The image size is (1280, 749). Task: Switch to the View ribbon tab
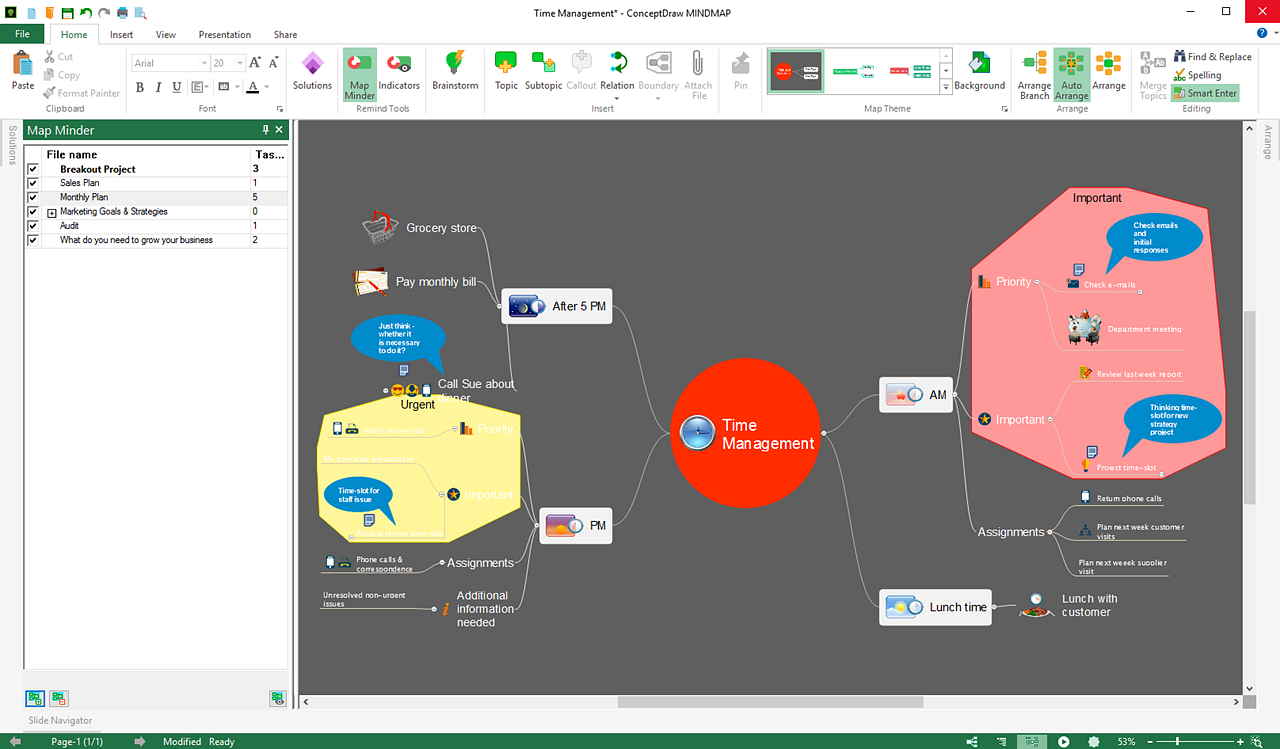[x=166, y=34]
